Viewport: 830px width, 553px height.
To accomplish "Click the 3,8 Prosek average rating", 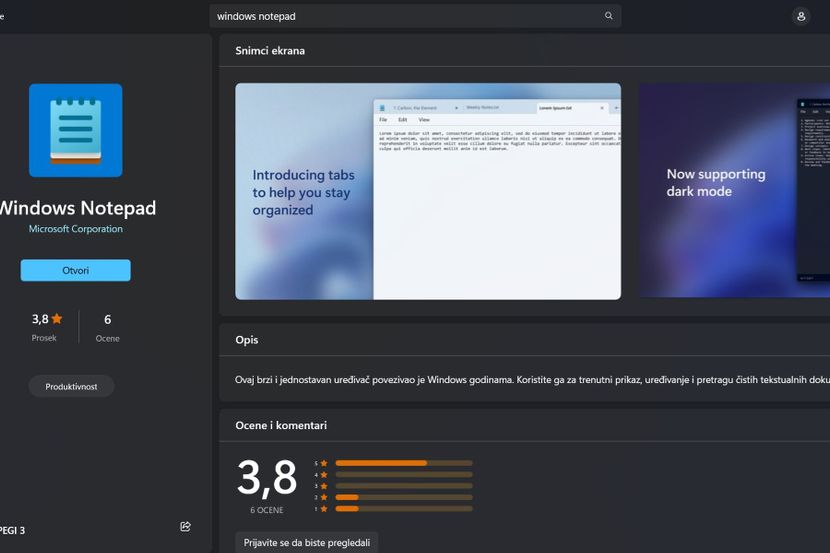I will point(47,327).
